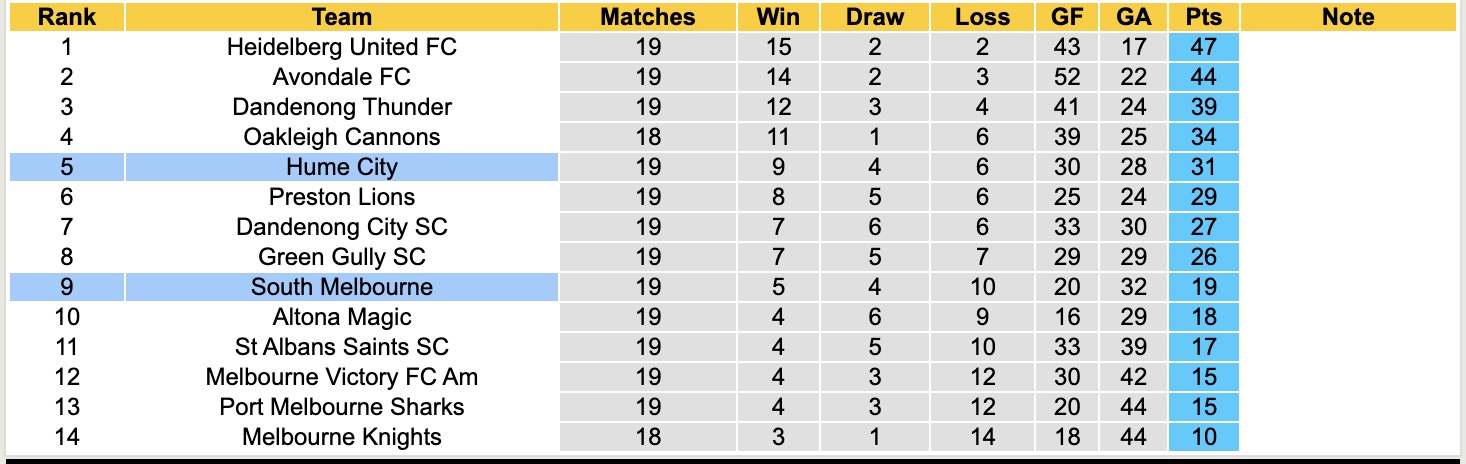The height and width of the screenshot is (464, 1466).
Task: Click Melbourne Victory FC Am team name
Action: pyautogui.click(x=341, y=377)
